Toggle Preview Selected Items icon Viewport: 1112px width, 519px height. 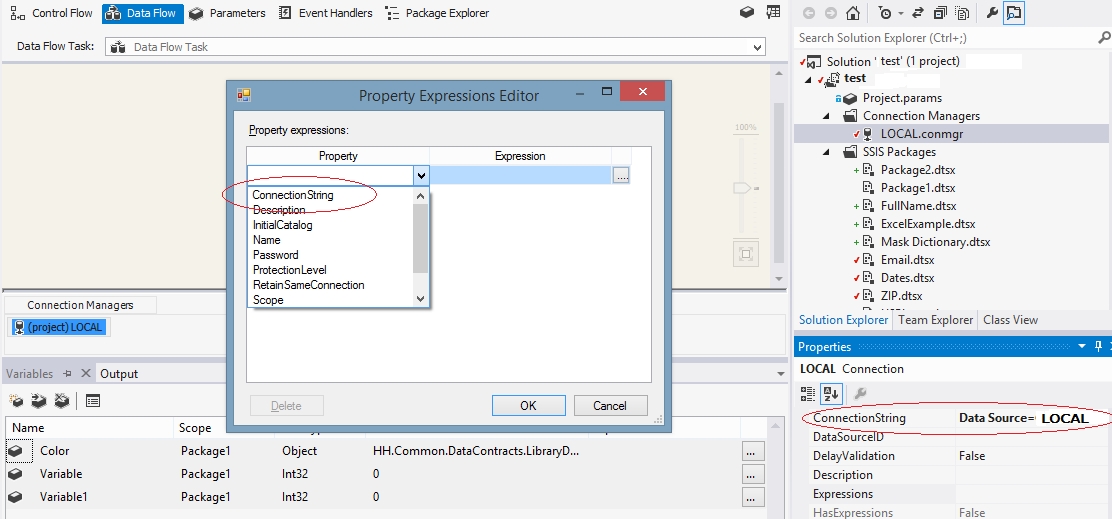[1014, 13]
